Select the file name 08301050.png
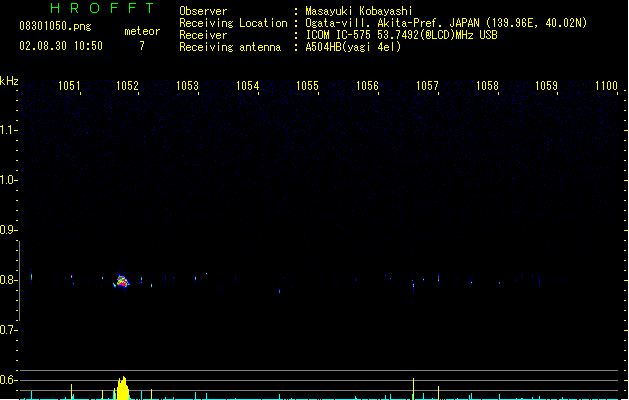 55,26
